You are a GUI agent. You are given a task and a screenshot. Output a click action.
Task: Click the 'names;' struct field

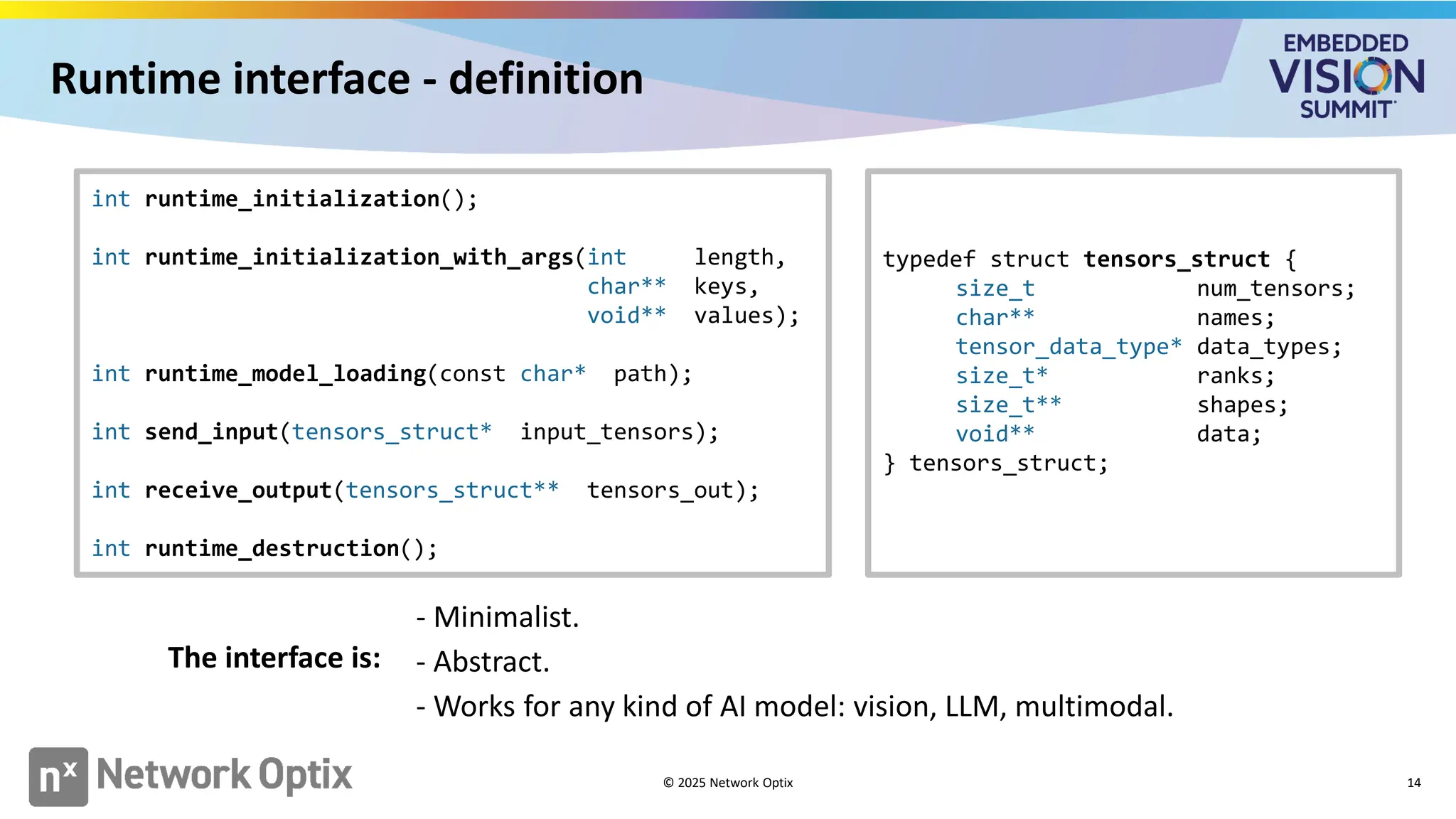click(1236, 318)
